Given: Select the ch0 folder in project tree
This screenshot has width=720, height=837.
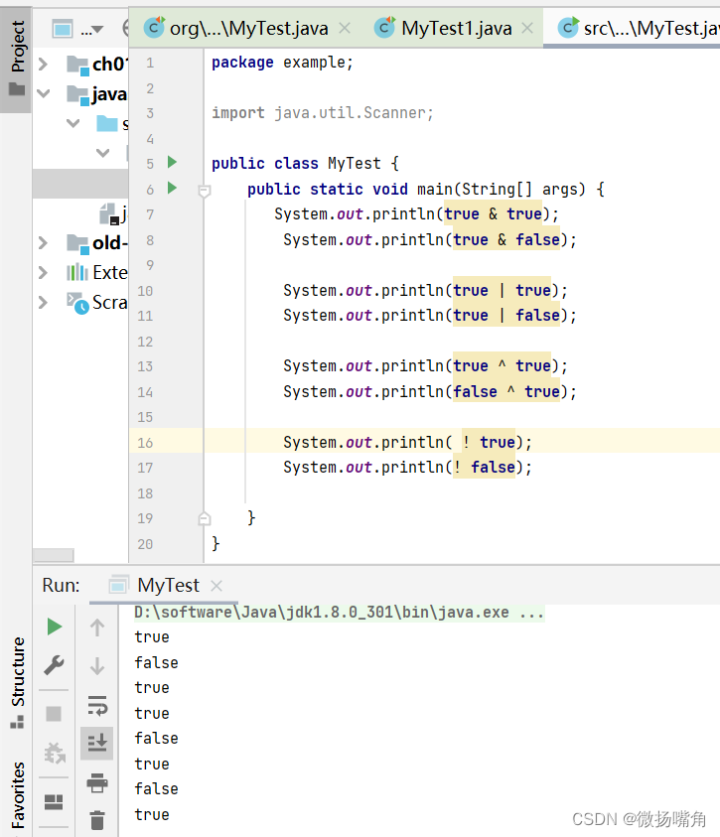Looking at the screenshot, I should [97, 65].
